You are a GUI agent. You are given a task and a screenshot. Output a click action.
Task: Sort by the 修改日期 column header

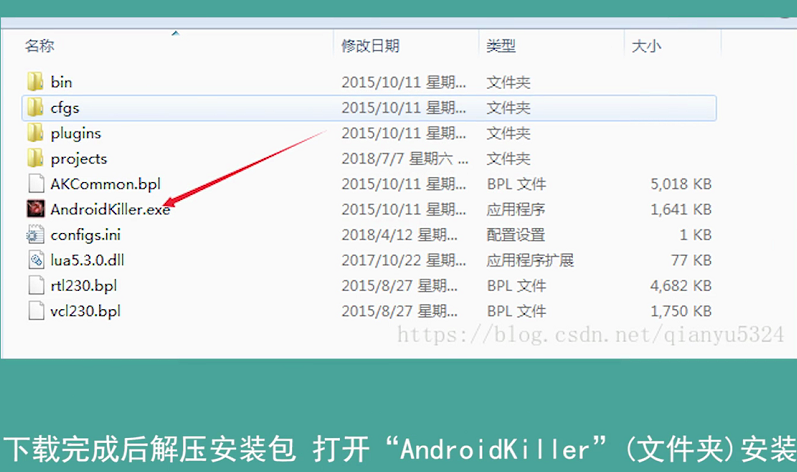tap(370, 46)
